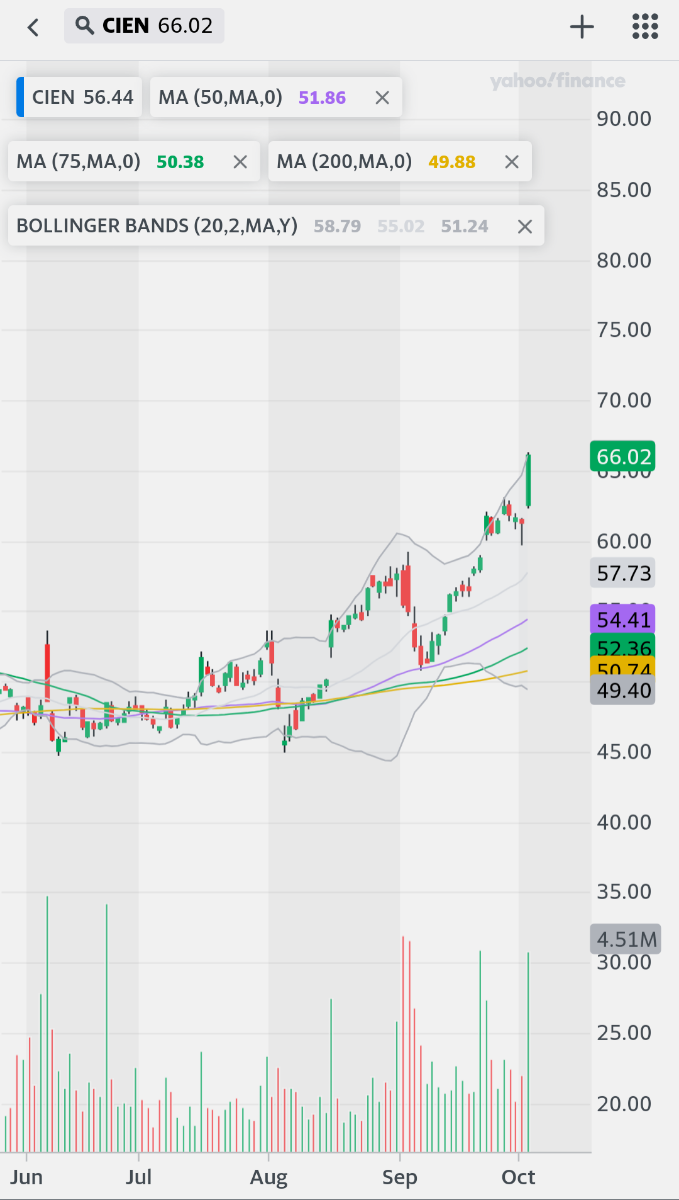Open MA (75,MA,0) indicator settings
Screen dimensions: 679x1200
pyautogui.click(x=110, y=161)
